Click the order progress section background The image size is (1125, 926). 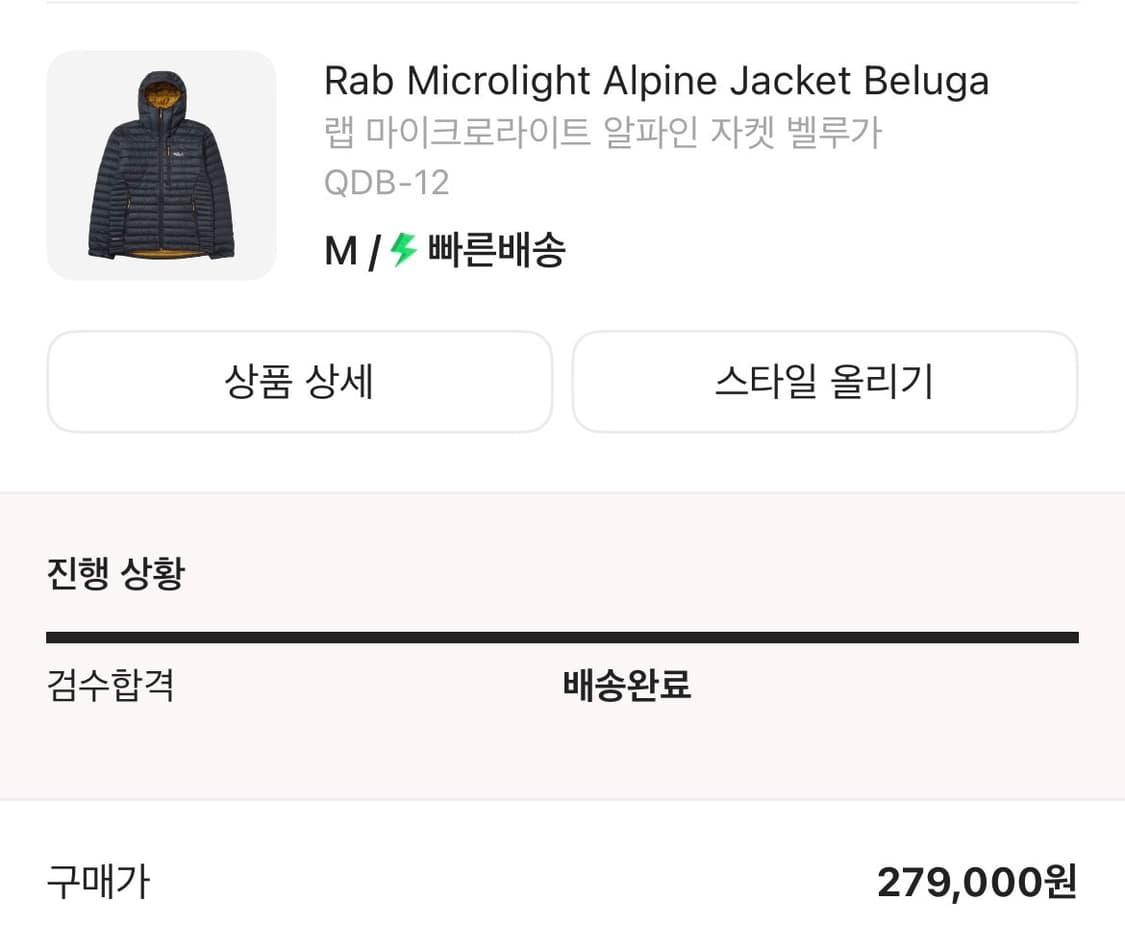point(562,770)
